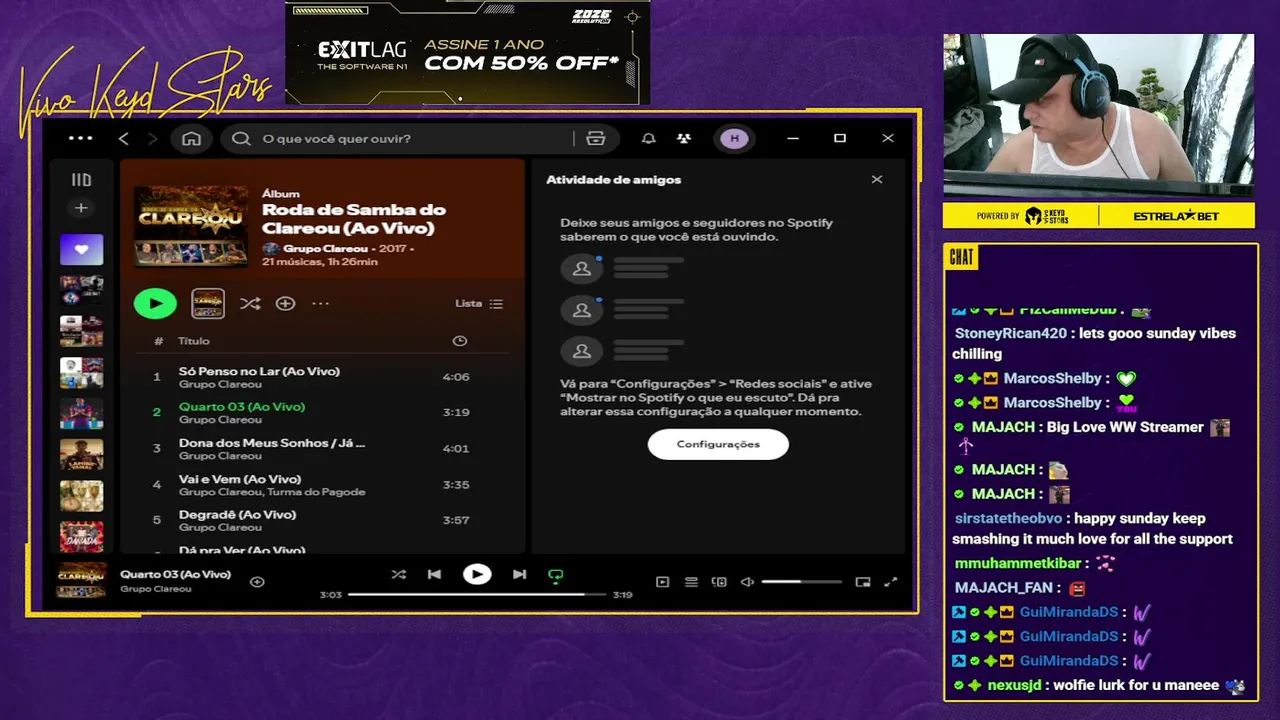Click small album preview thumbnail next to play
Screen dimensions: 1280x720
pyautogui.click(x=208, y=303)
